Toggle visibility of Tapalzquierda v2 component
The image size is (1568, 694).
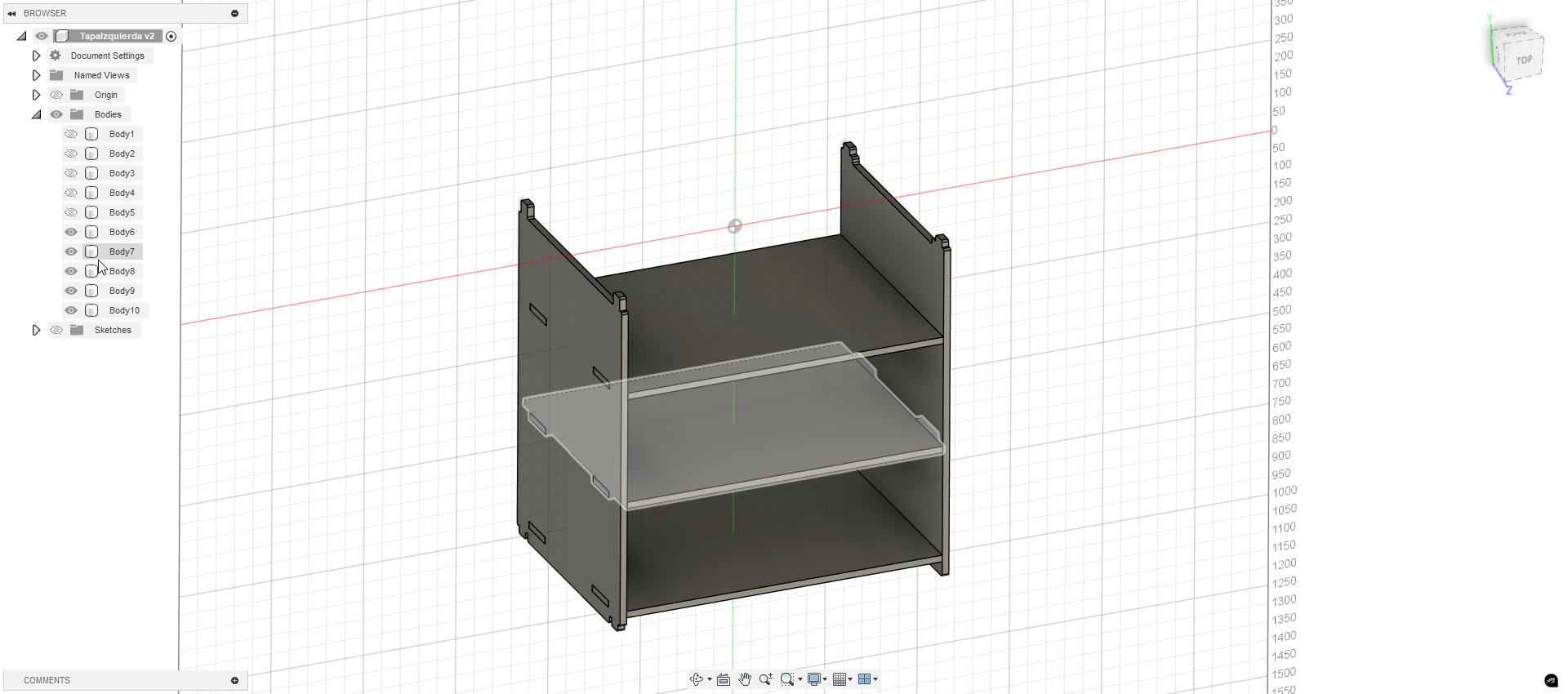pos(41,36)
